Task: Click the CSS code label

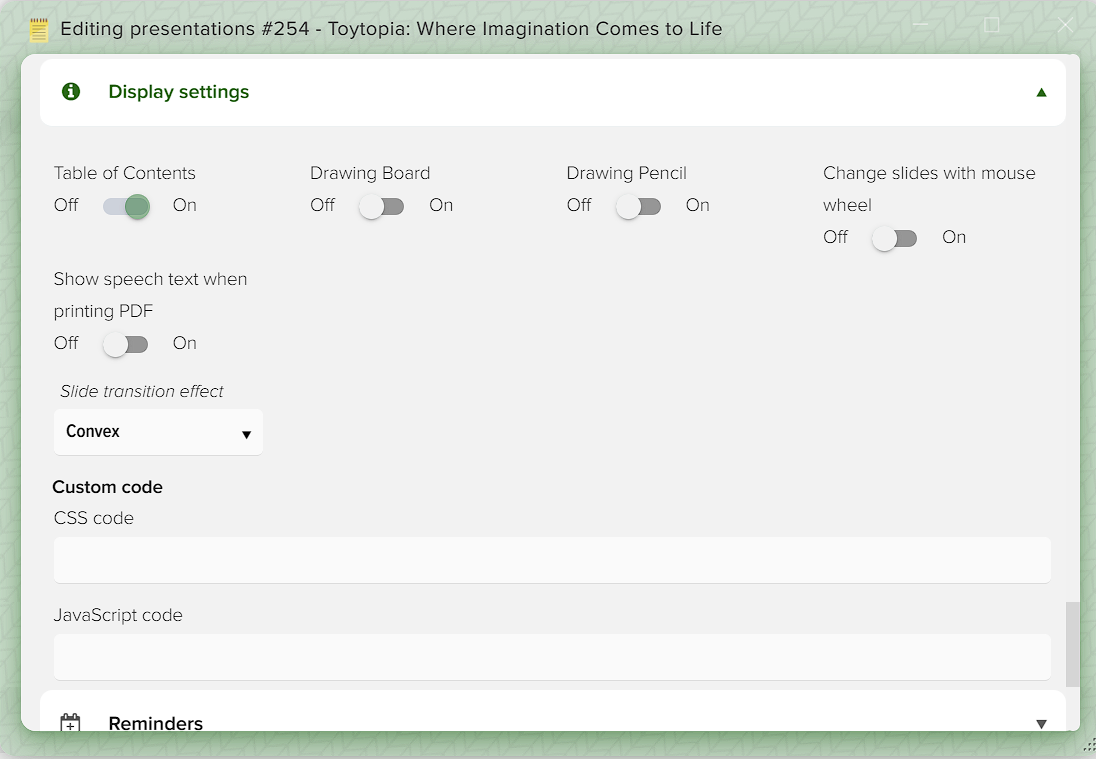Action: (x=94, y=518)
